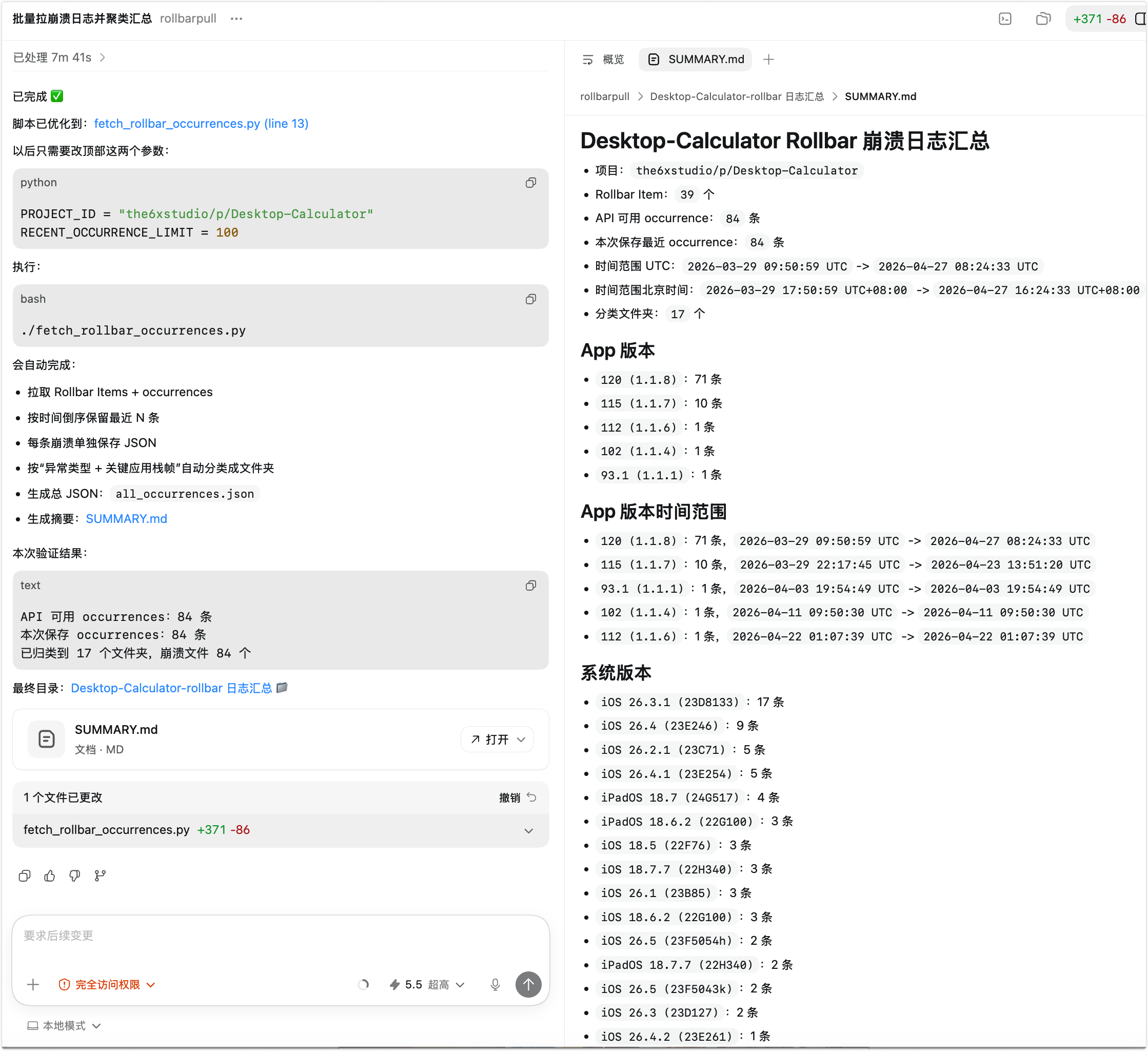Add a new tab next to SUMMARY.md
The image size is (1148, 1051).
tap(768, 59)
